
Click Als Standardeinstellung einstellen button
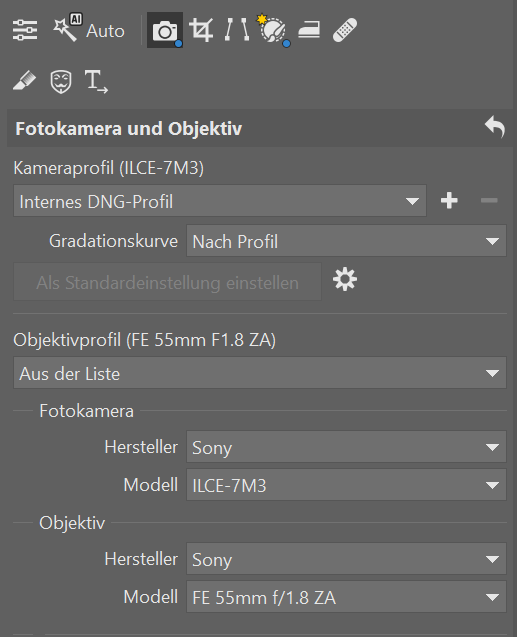[167, 282]
